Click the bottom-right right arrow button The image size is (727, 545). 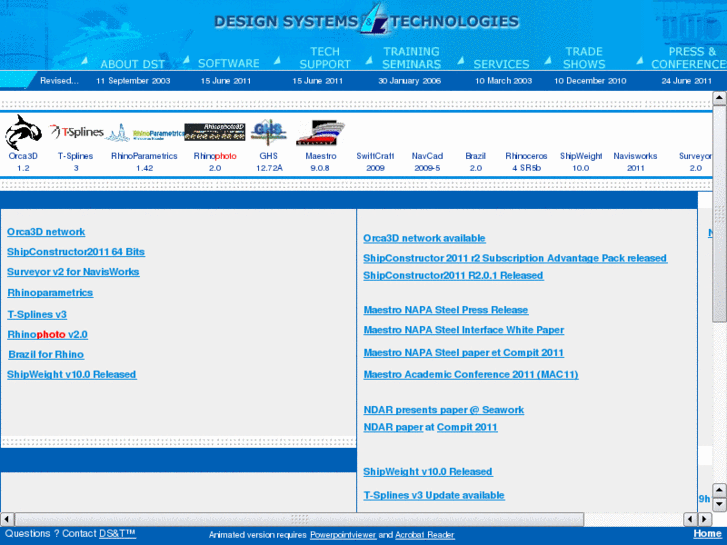pos(705,519)
